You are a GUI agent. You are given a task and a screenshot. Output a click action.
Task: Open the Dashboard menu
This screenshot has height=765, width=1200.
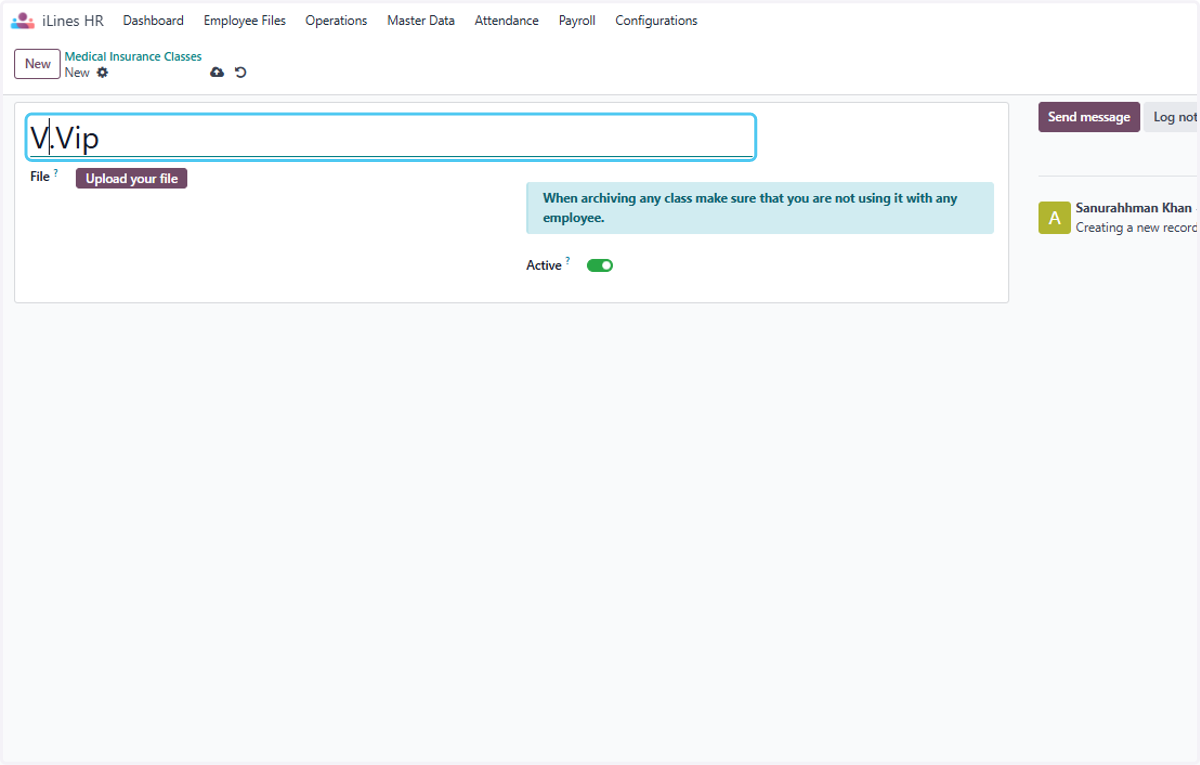153,20
